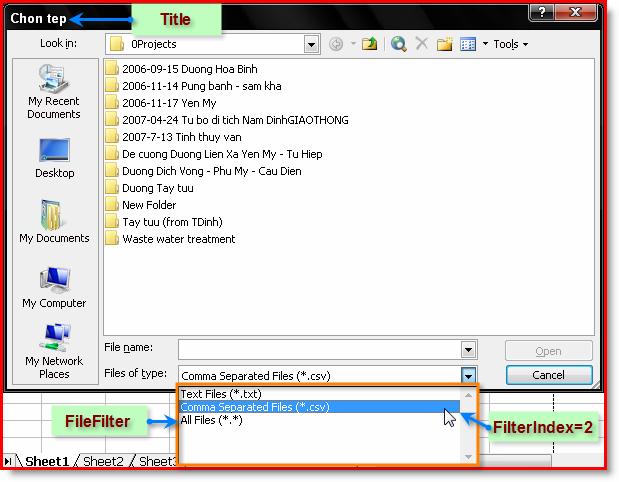Click filter list scrollbar down arrow
This screenshot has width=619, height=482.
[468, 457]
